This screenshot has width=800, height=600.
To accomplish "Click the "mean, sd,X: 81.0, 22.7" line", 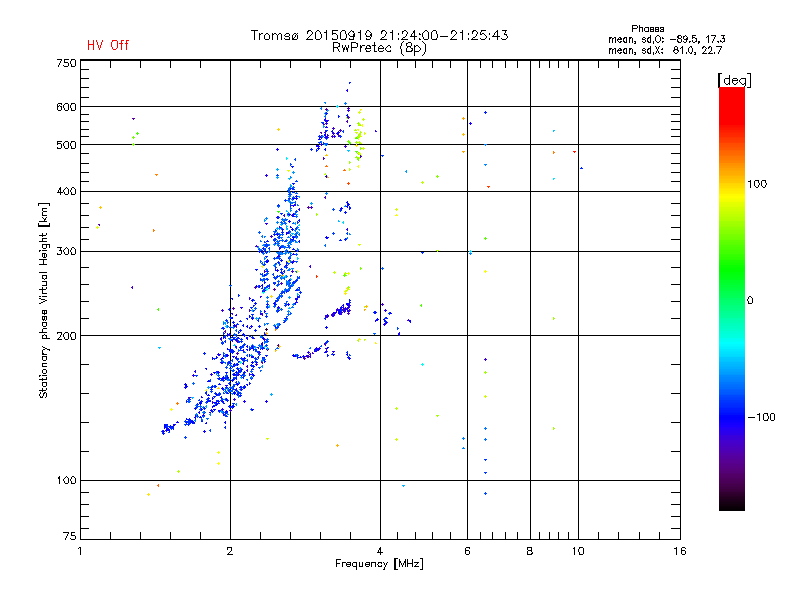I will pyautogui.click(x=665, y=51).
